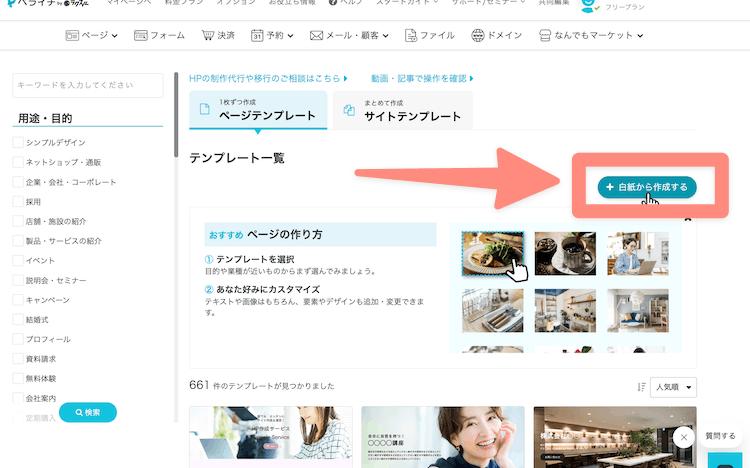This screenshot has width=750, height=468.
Task: Click the ファイル document icon
Action: point(410,35)
